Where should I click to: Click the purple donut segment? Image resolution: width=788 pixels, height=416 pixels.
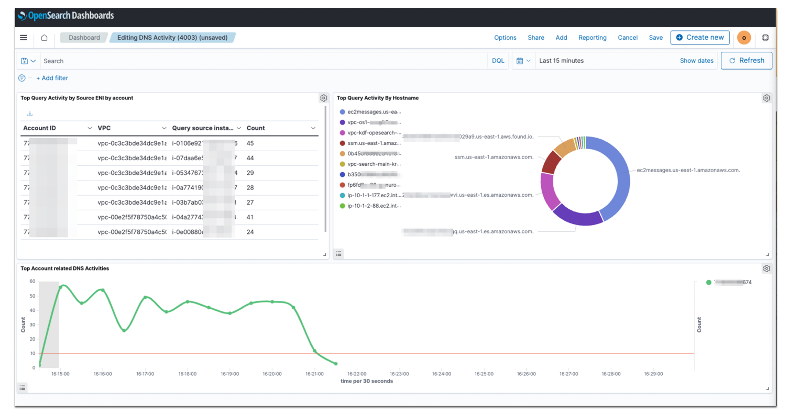[x=578, y=216]
